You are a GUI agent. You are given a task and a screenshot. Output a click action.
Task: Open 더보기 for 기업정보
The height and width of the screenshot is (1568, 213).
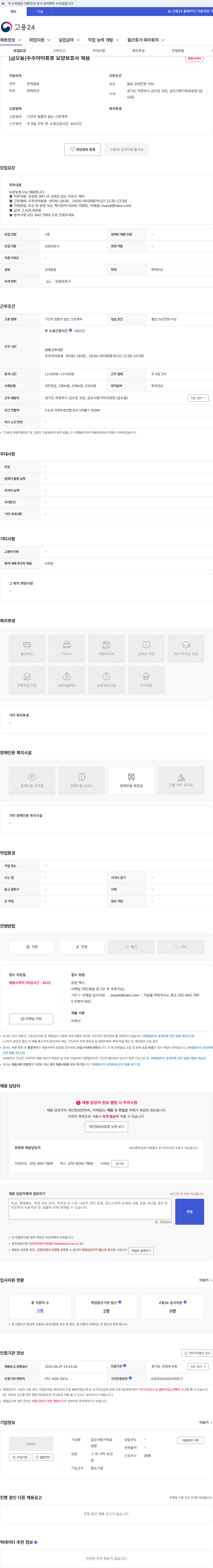(x=206, y=1423)
